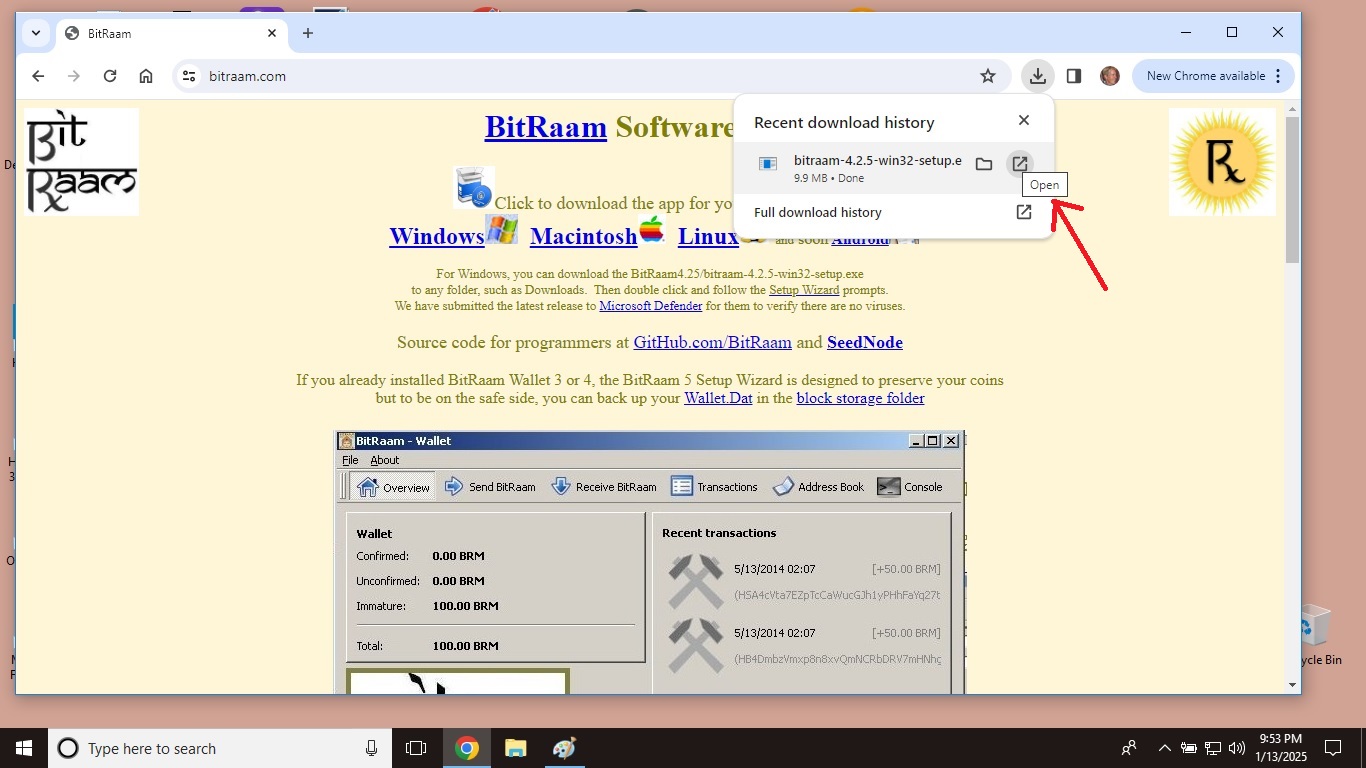This screenshot has height=768, width=1366.
Task: Open Full download history
Action: [894, 212]
